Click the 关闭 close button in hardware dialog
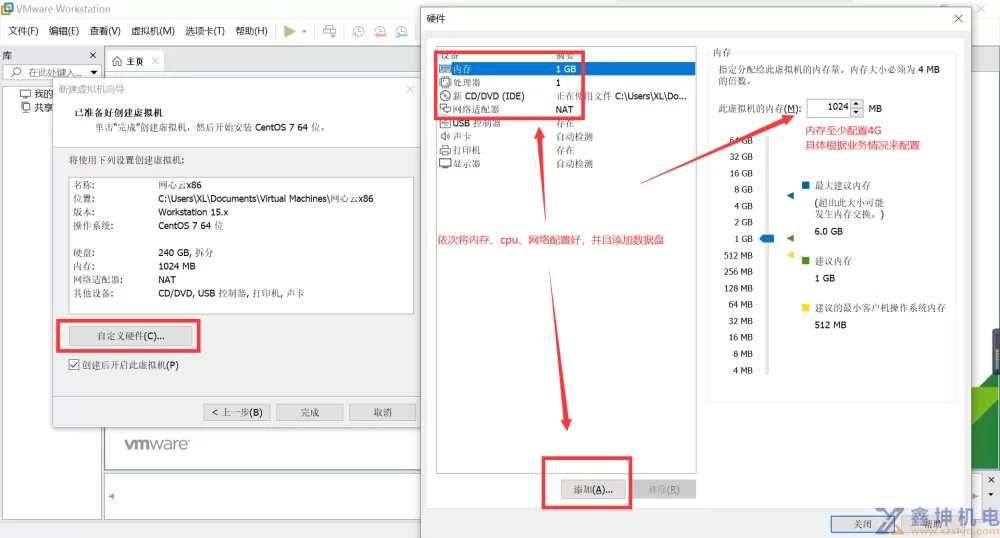1000x538 pixels. point(862,524)
